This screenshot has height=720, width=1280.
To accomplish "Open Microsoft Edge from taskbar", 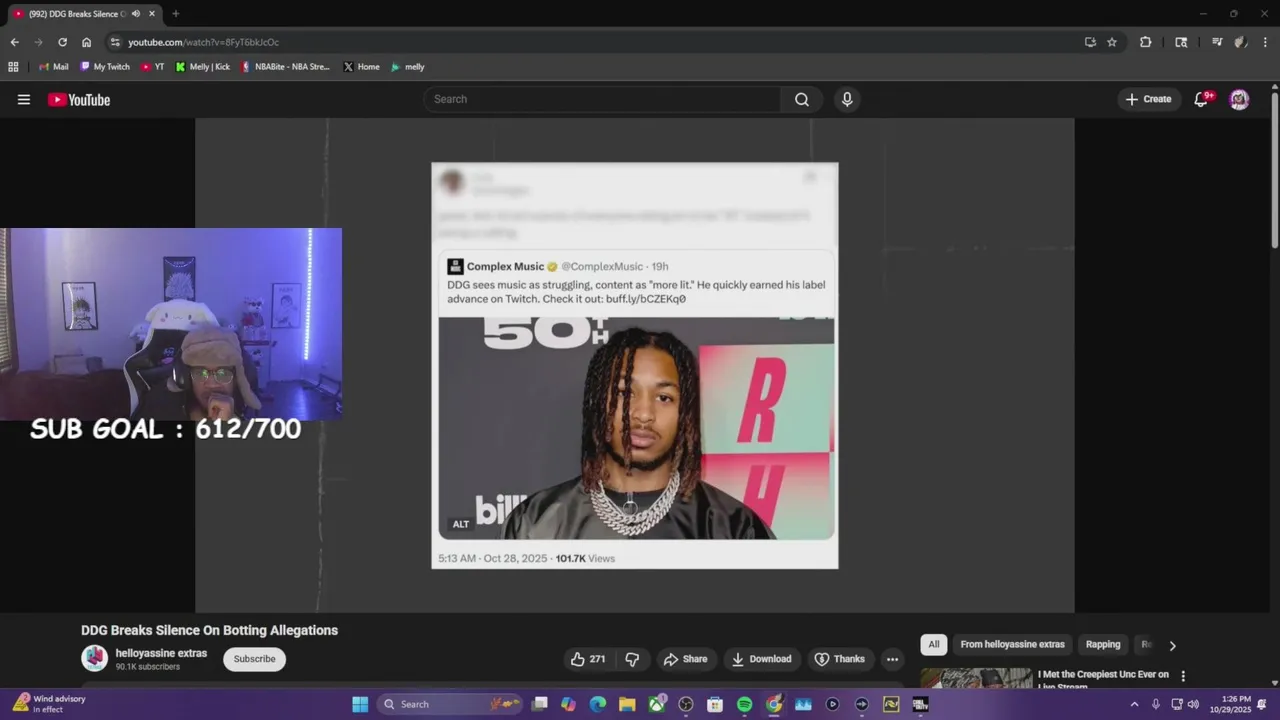I will [x=598, y=704].
